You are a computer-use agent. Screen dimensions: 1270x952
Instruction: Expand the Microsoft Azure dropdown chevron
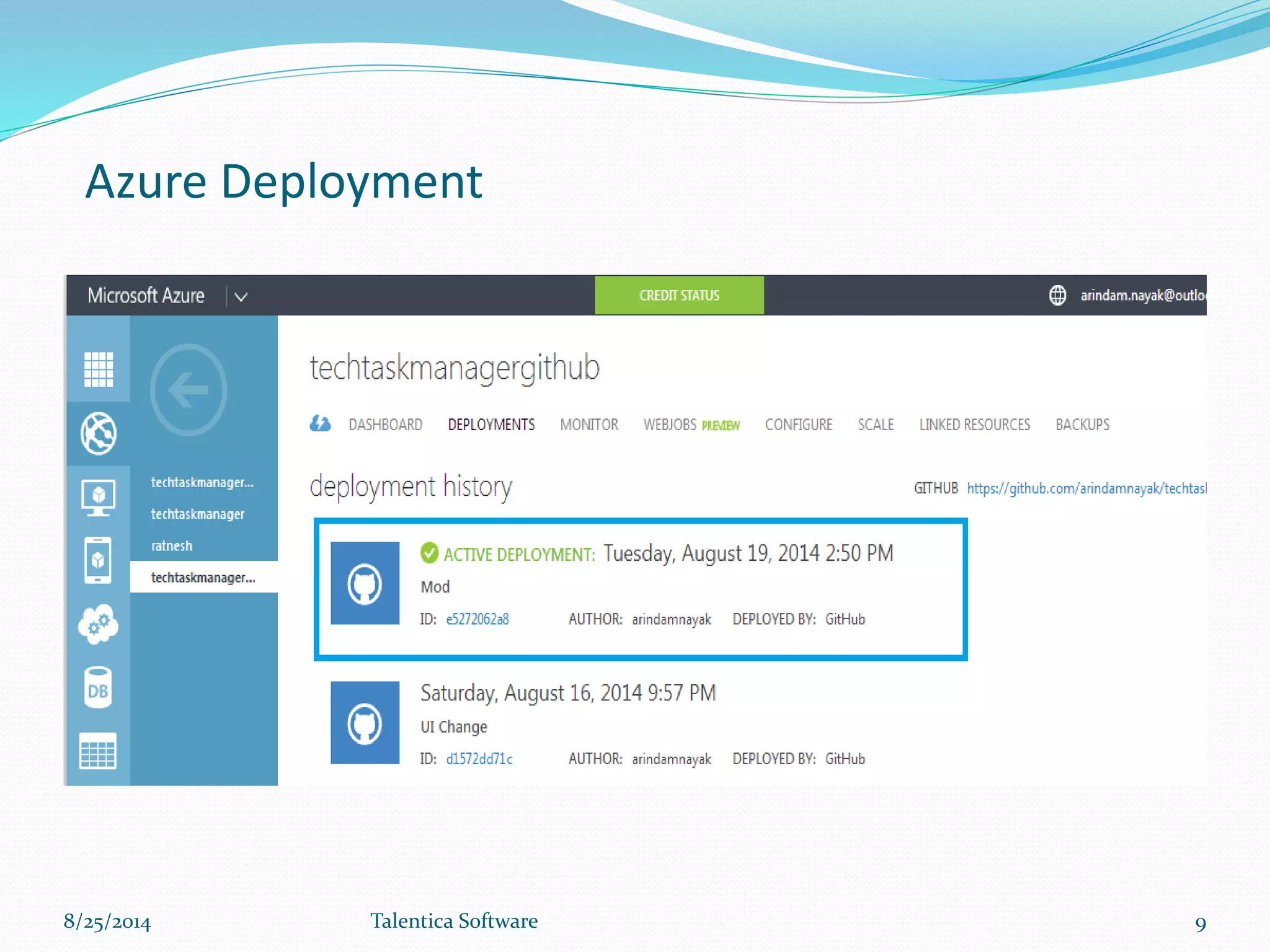241,297
